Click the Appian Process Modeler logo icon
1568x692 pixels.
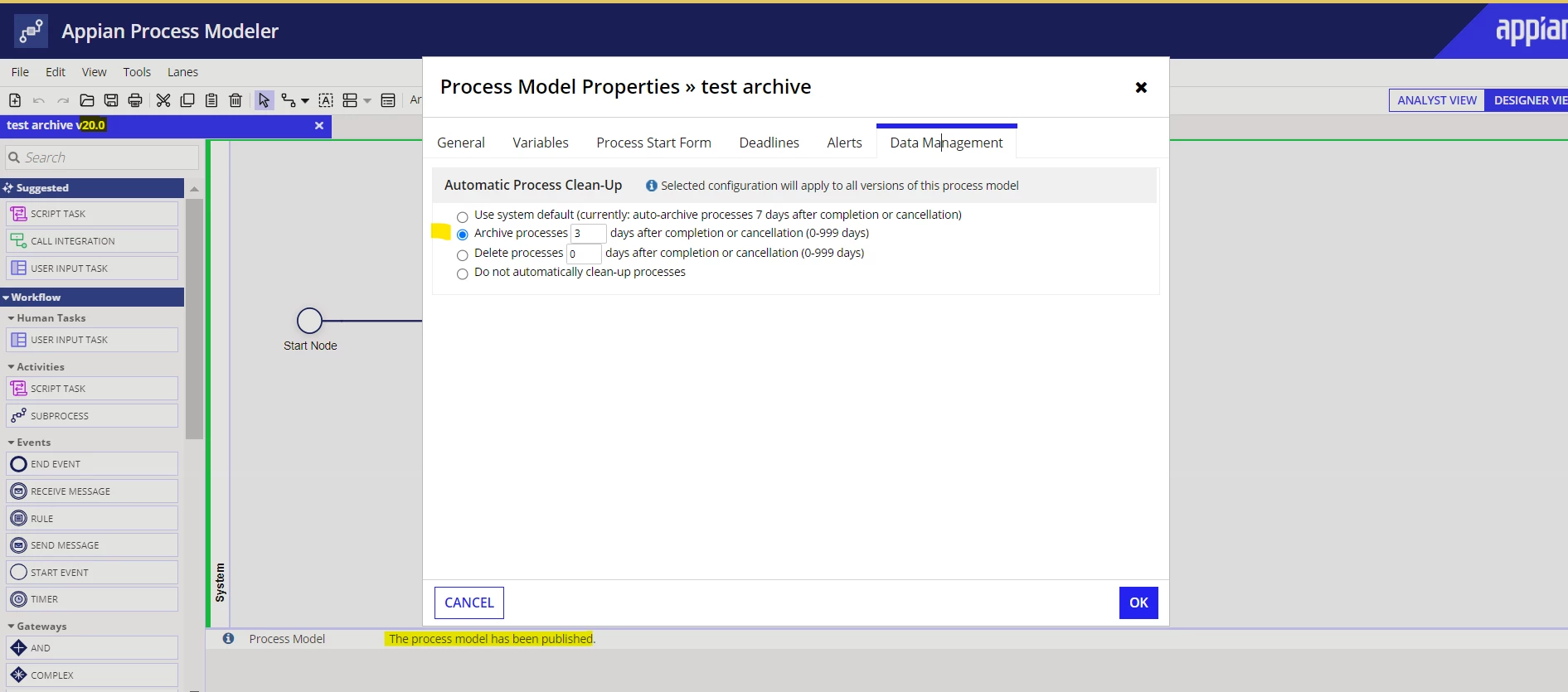(x=31, y=31)
